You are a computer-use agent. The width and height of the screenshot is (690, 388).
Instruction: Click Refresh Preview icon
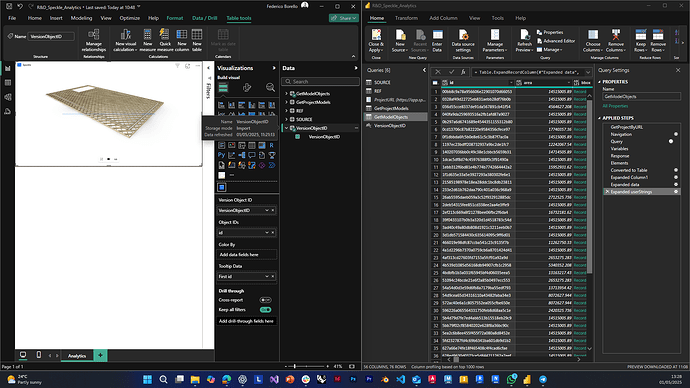pyautogui.click(x=524, y=40)
